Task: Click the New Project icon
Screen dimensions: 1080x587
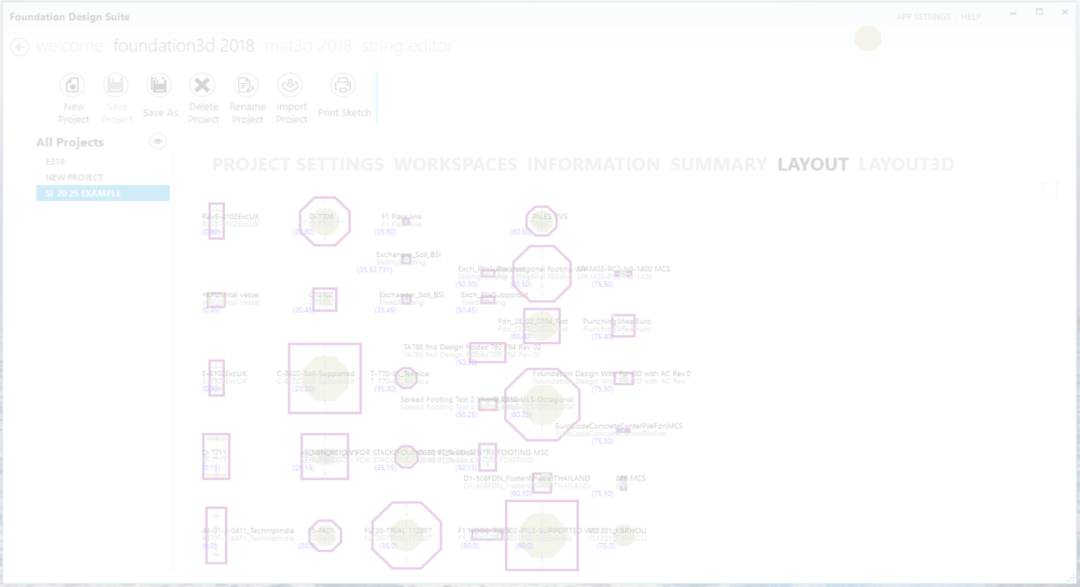Action: (x=73, y=86)
